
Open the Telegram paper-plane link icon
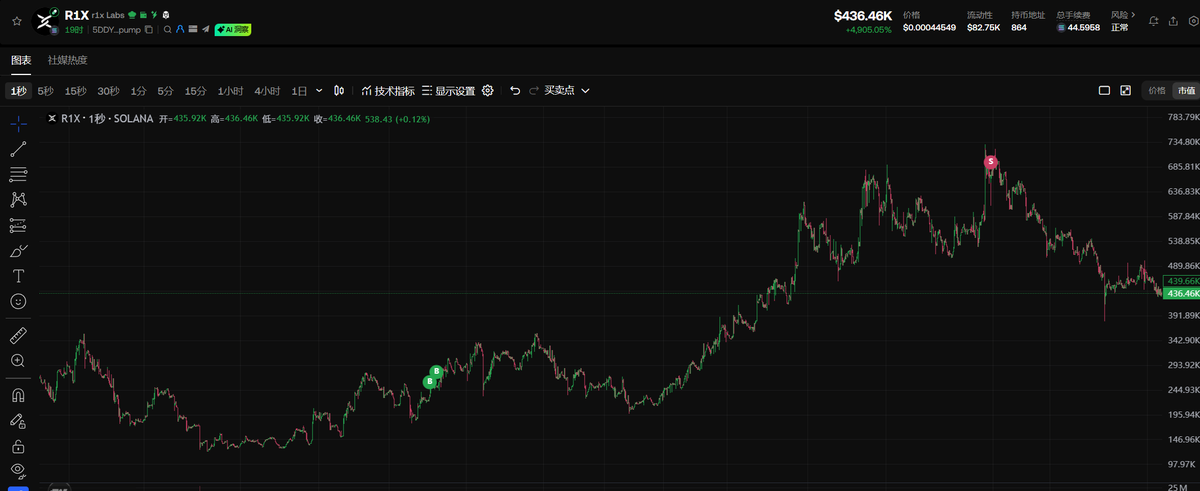click(x=206, y=30)
